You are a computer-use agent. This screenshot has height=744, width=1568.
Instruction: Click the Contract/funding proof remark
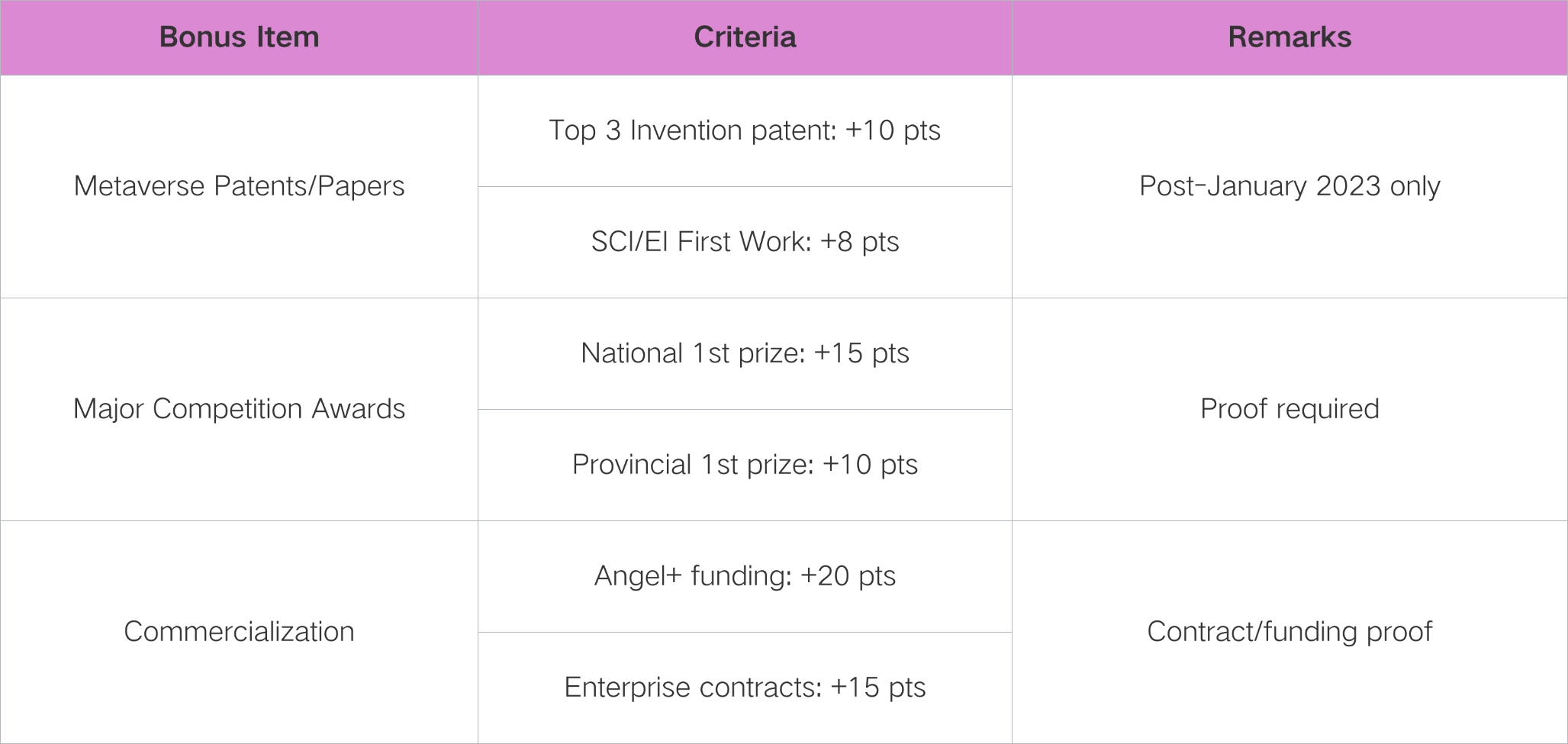point(1289,632)
